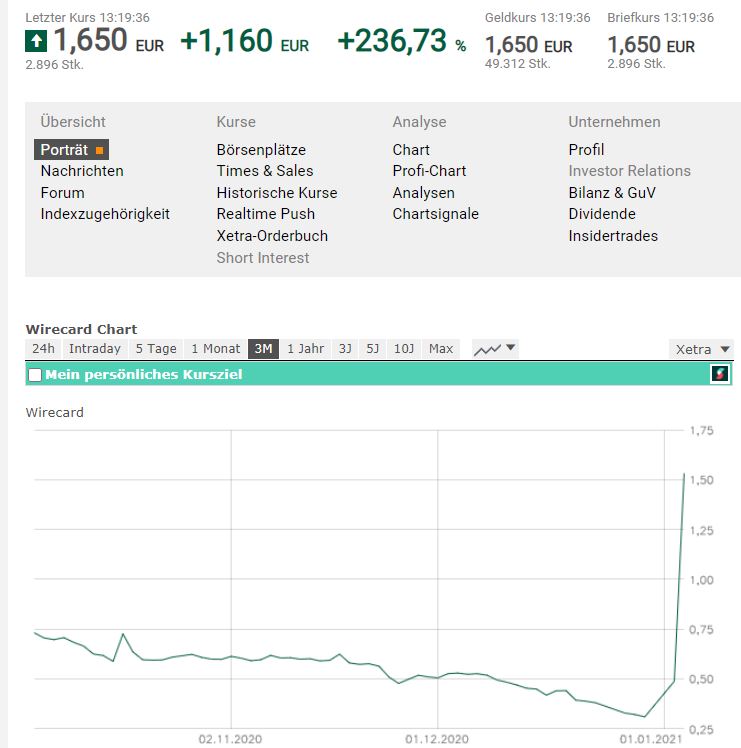Viewport: 741px width, 748px height.
Task: Open the Xetra-Orderbuch link
Action: coord(272,236)
